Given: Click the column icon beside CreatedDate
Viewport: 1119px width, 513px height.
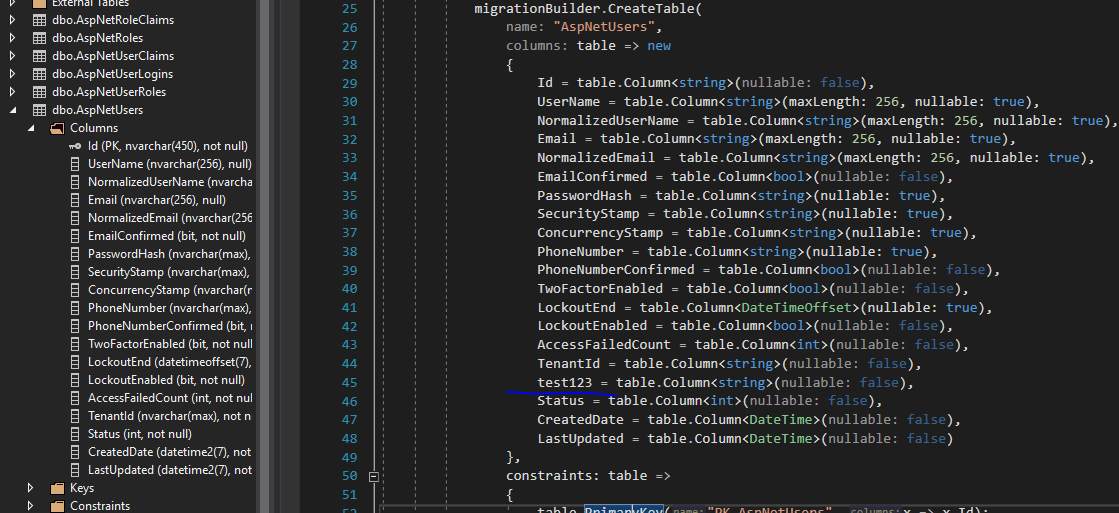Looking at the screenshot, I should click(x=75, y=452).
